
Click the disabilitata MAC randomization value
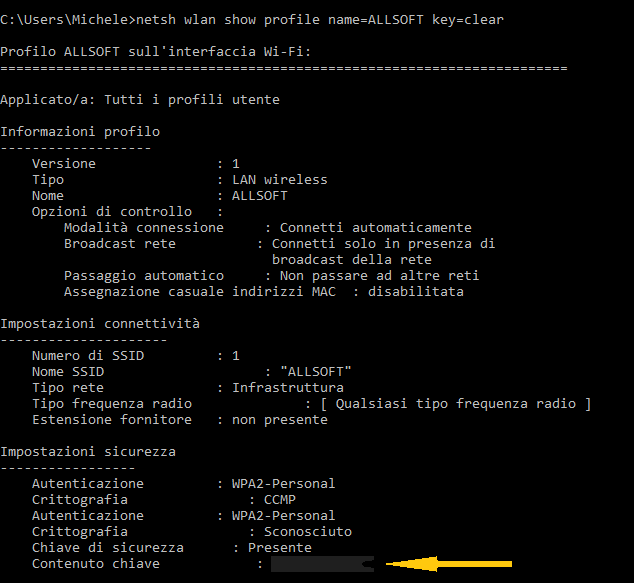coord(416,292)
